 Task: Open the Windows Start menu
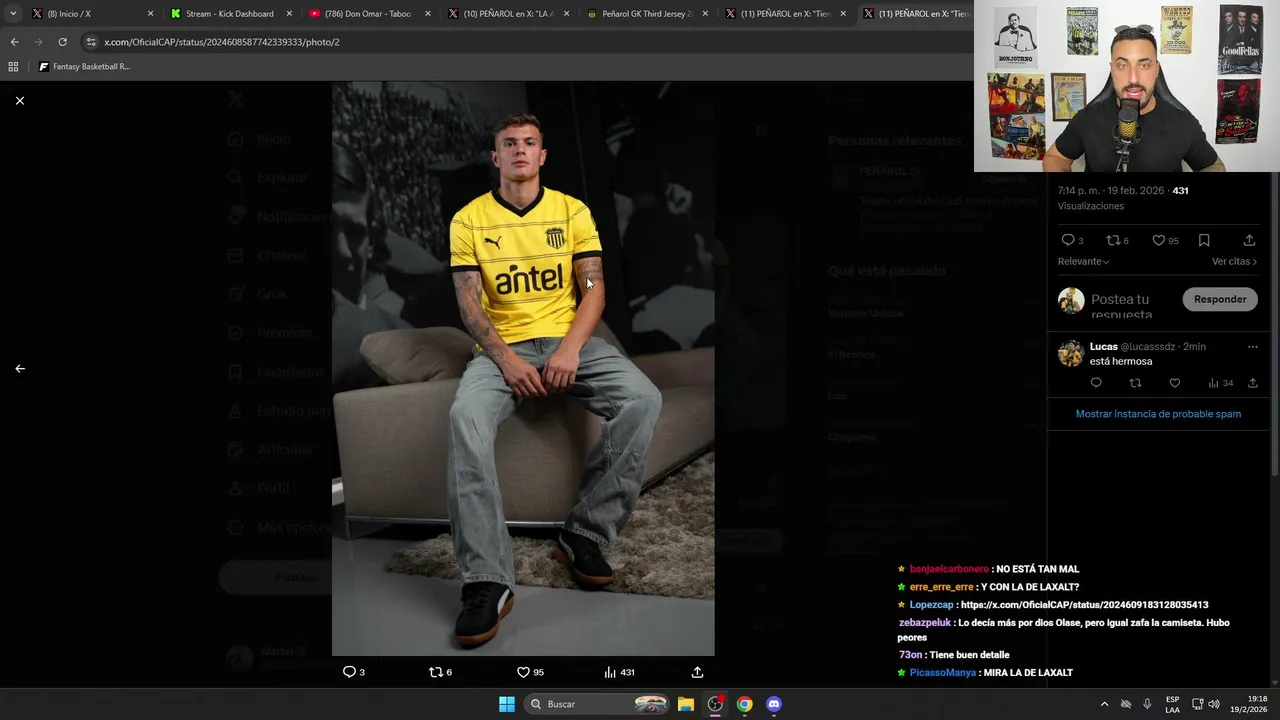click(507, 704)
